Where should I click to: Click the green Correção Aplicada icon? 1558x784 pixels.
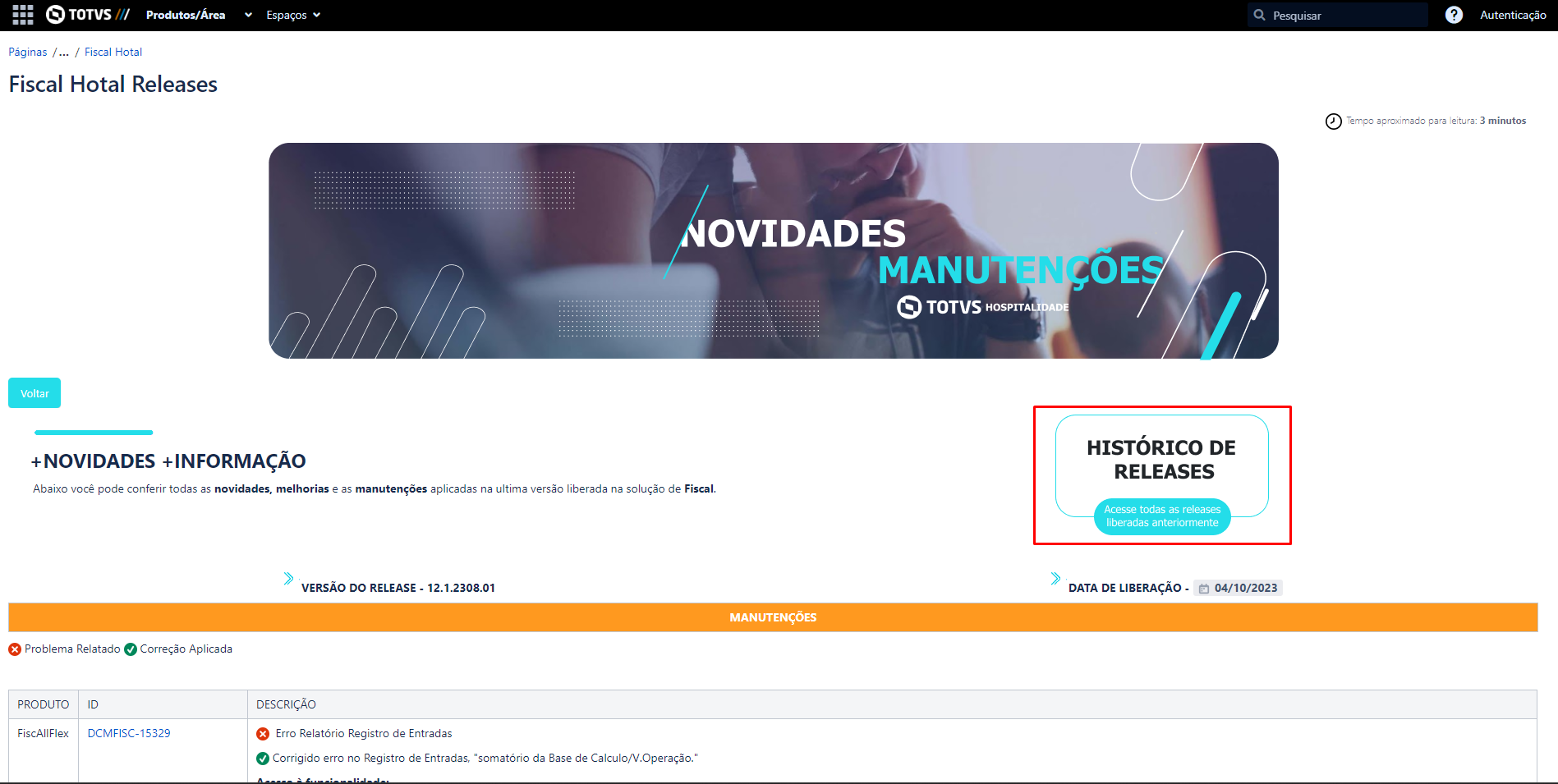(x=131, y=649)
